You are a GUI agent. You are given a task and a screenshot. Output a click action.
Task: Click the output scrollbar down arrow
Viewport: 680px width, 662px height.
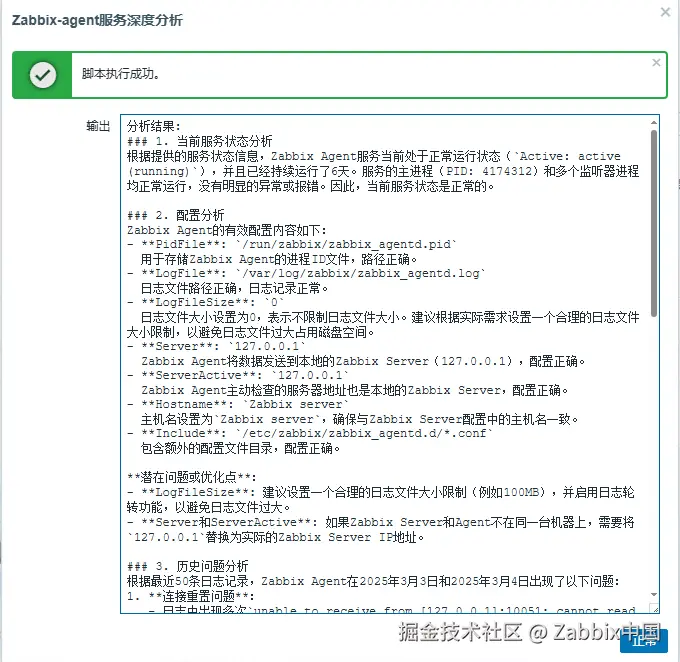pyautogui.click(x=654, y=595)
